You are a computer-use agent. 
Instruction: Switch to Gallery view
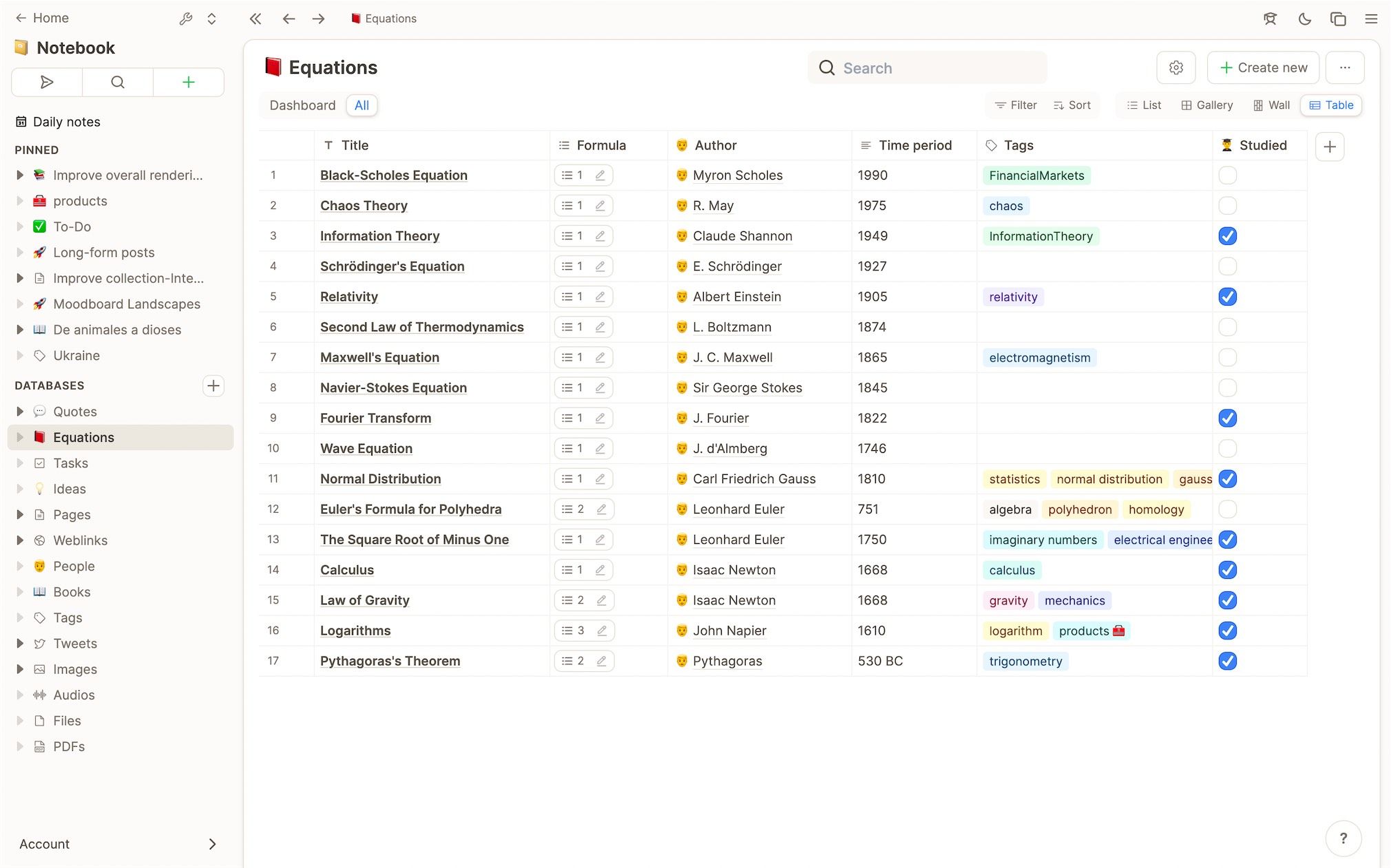tap(1207, 105)
